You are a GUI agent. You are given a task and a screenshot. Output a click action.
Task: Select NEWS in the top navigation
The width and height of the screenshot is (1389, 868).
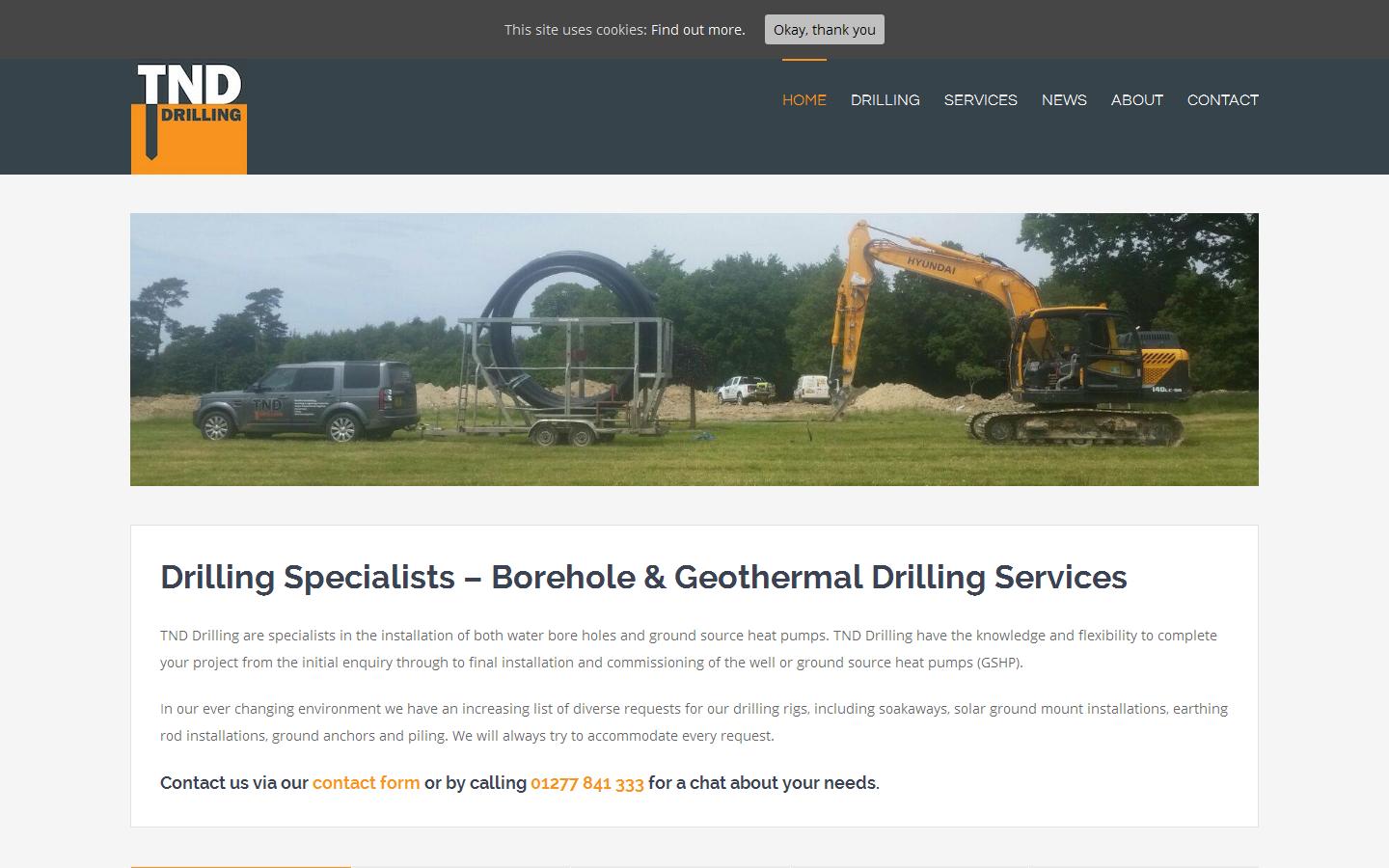pyautogui.click(x=1064, y=100)
